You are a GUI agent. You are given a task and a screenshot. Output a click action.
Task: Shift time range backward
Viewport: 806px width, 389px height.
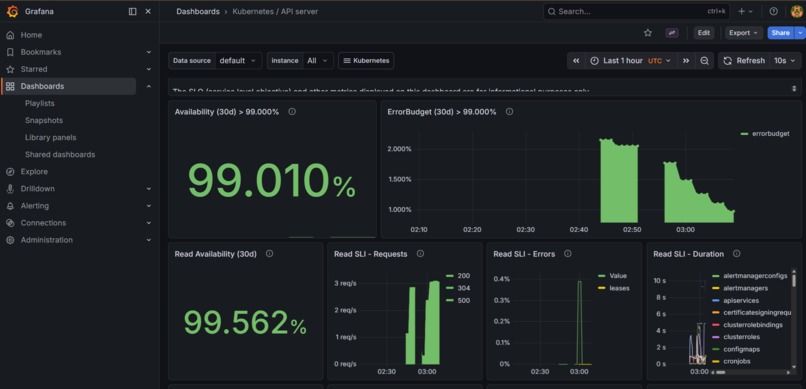click(x=576, y=61)
